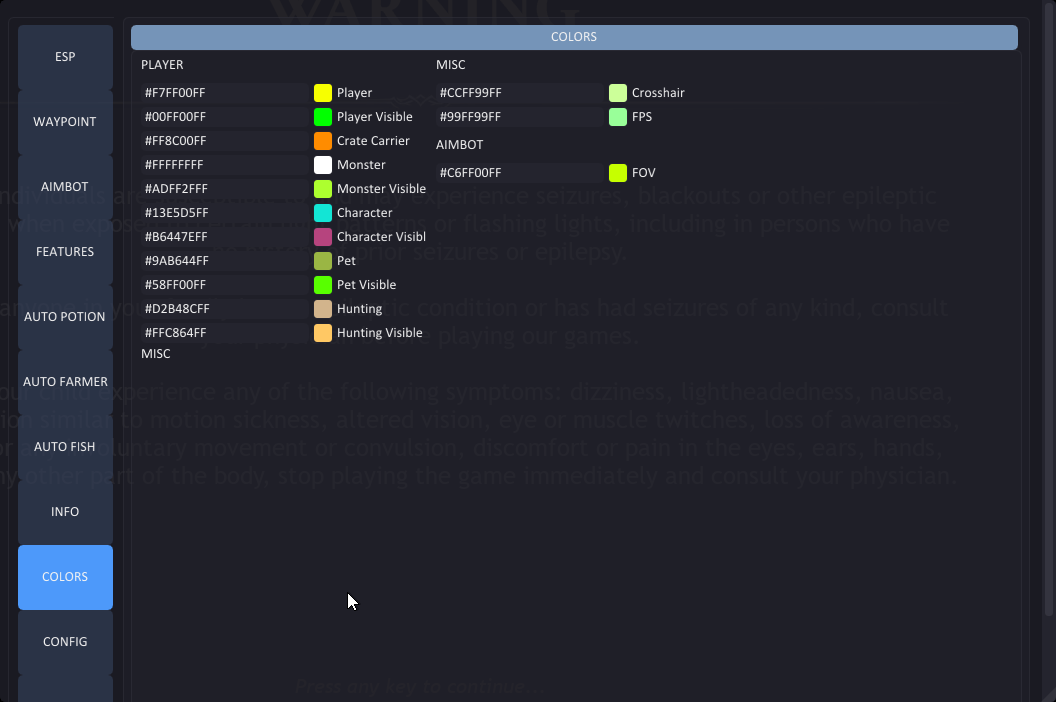
Task: Go to the Aimbot tab
Action: [x=65, y=187]
